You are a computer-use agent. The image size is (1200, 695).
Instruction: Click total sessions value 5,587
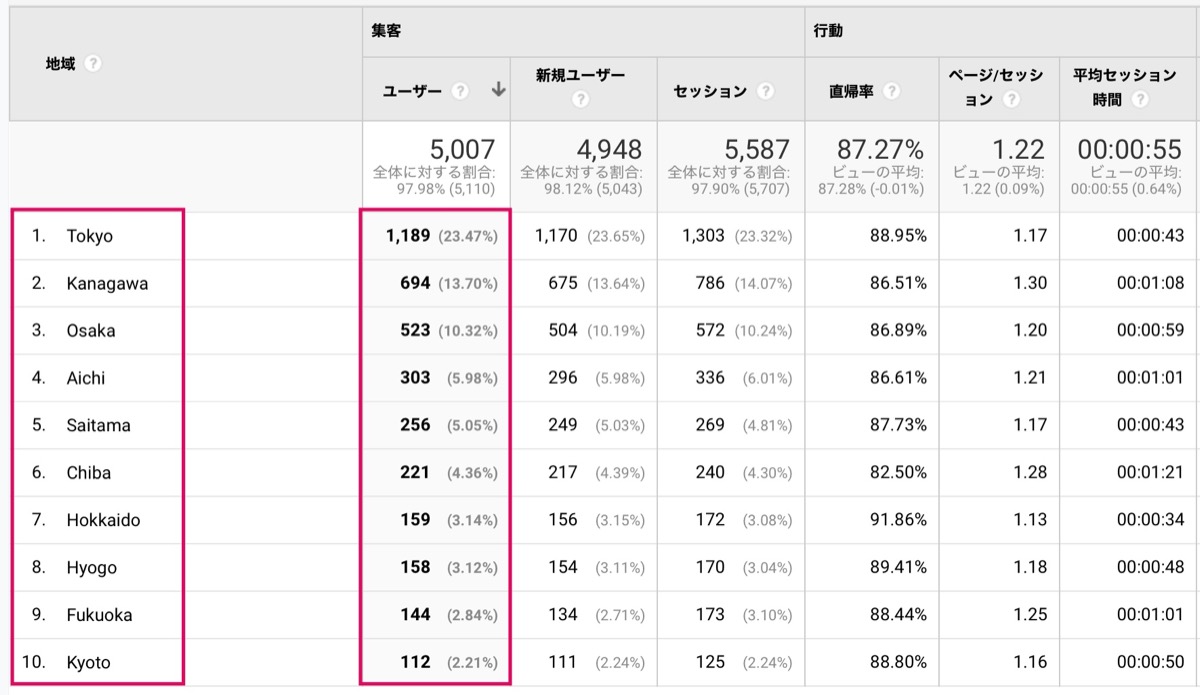757,150
